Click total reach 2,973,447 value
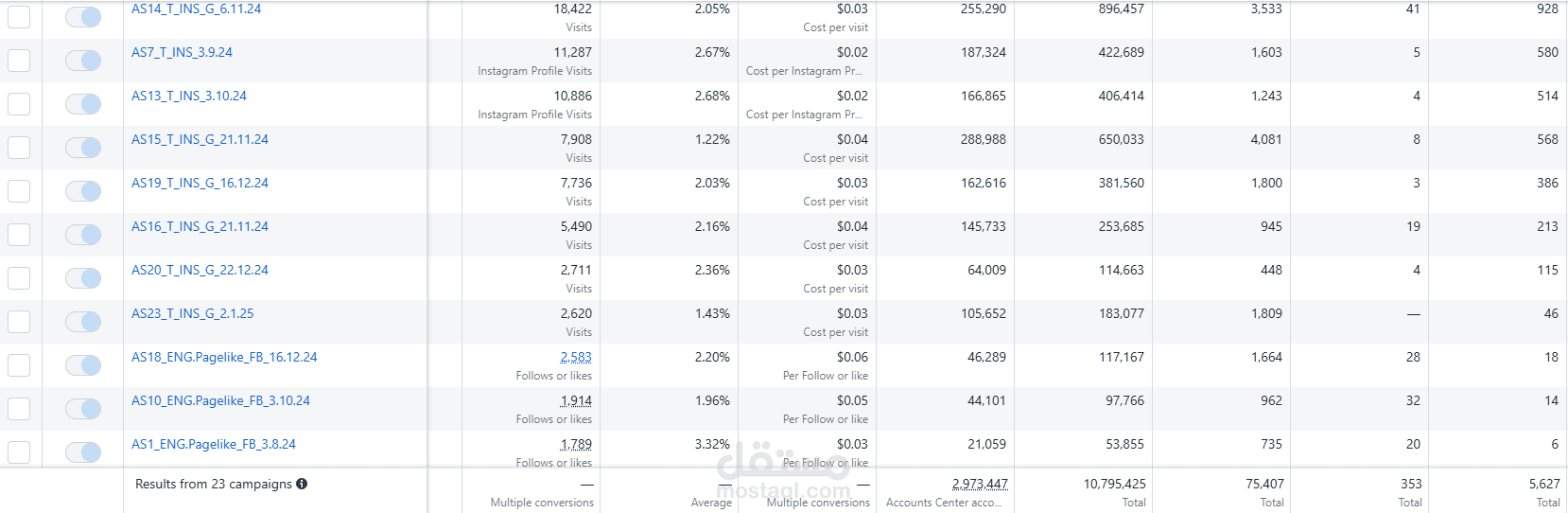The image size is (1568, 513). (x=979, y=484)
